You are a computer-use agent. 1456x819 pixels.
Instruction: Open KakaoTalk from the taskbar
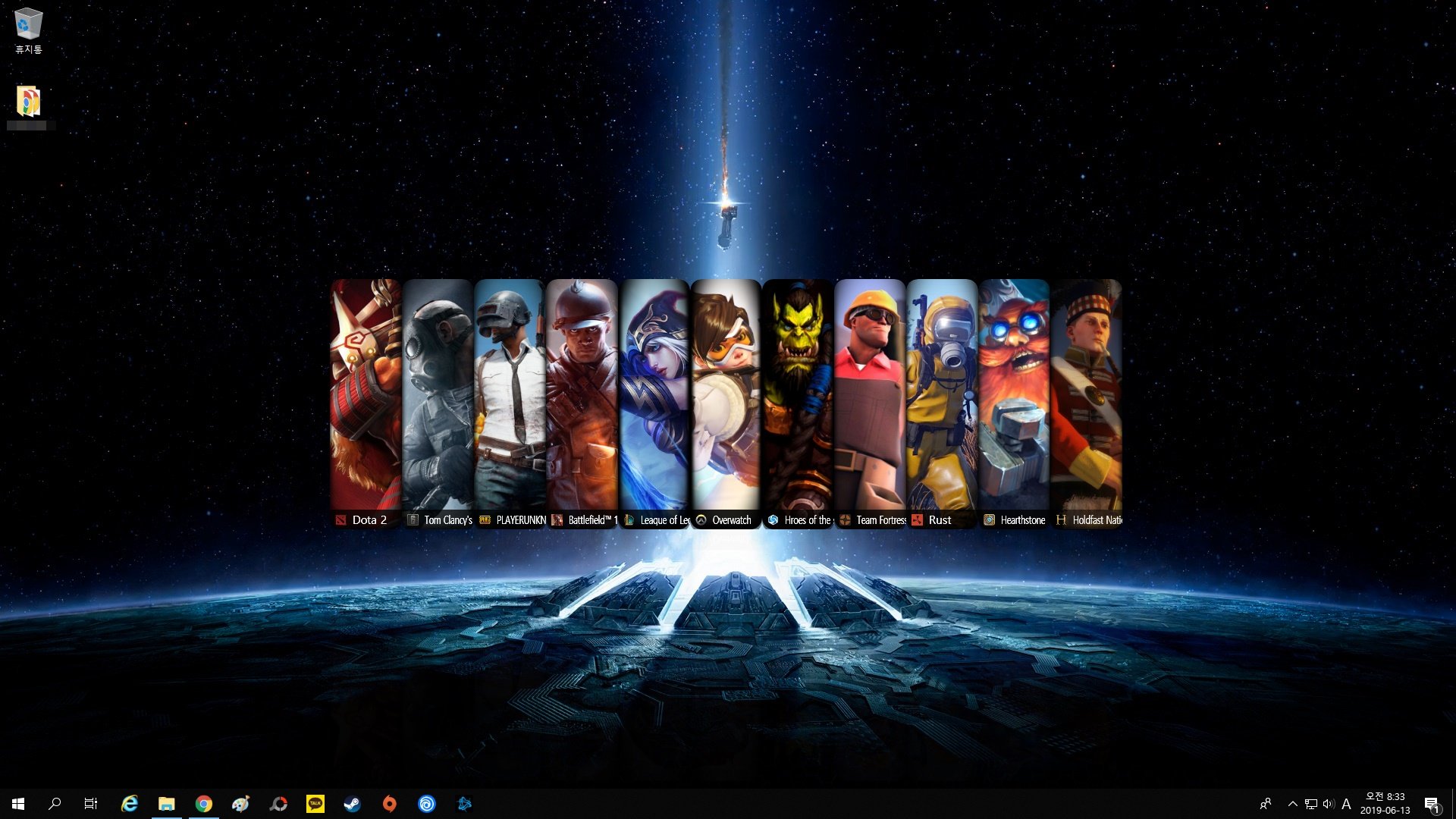315,804
